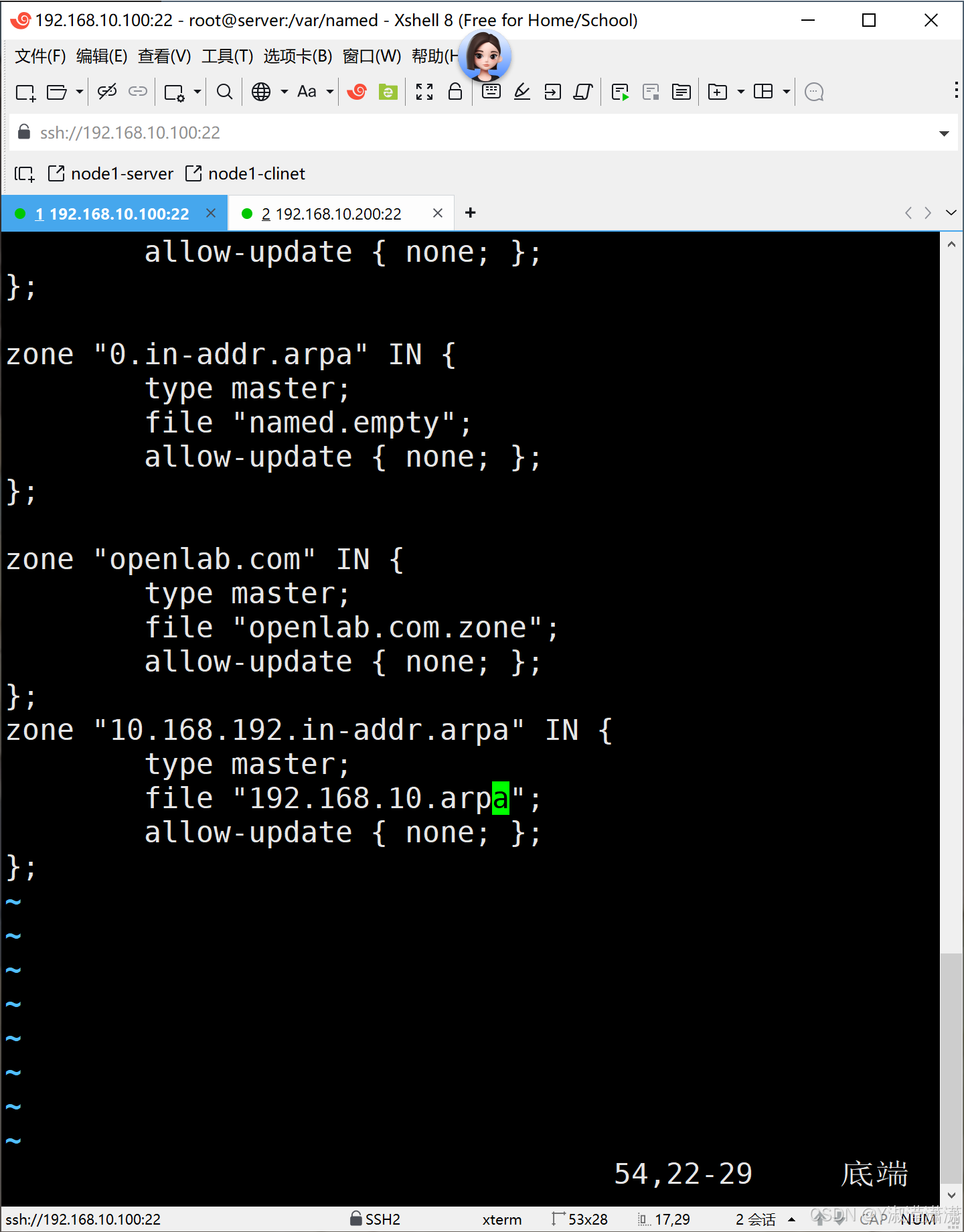Expand the properties dropdown arrow
The width and height of the screenshot is (964, 1232).
pyautogui.click(x=197, y=92)
